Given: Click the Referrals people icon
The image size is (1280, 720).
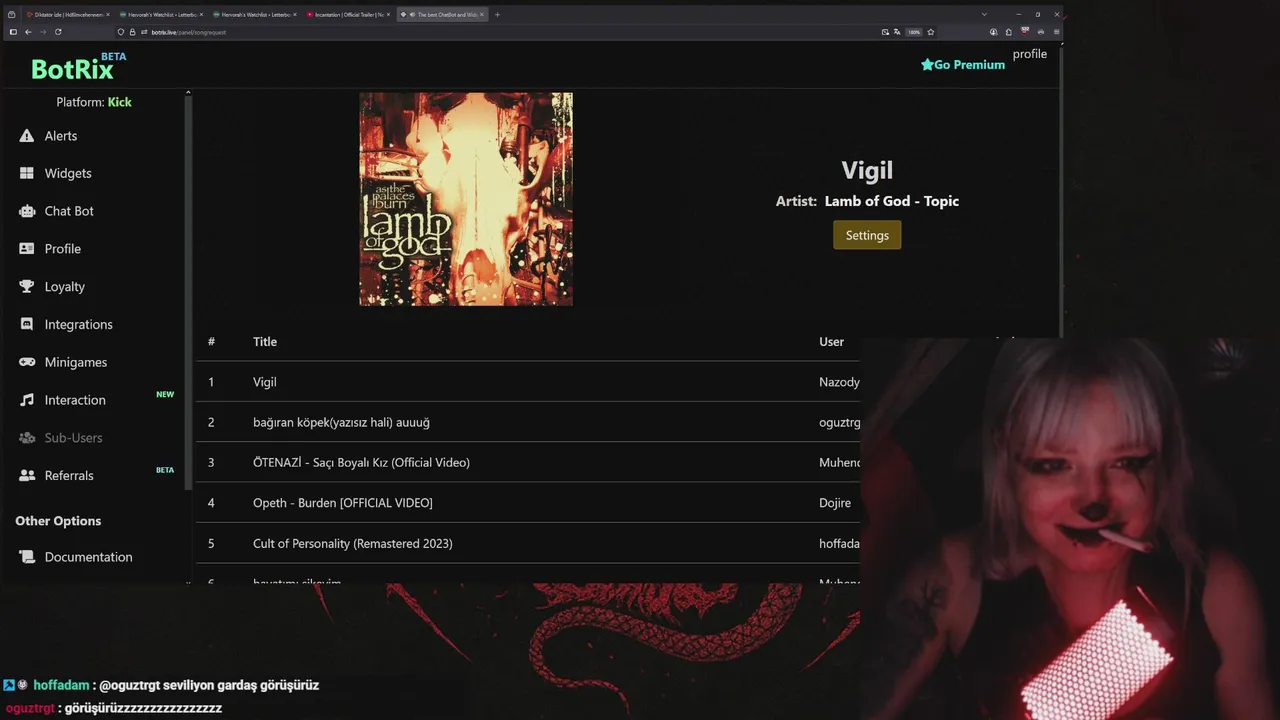Looking at the screenshot, I should [x=27, y=476].
